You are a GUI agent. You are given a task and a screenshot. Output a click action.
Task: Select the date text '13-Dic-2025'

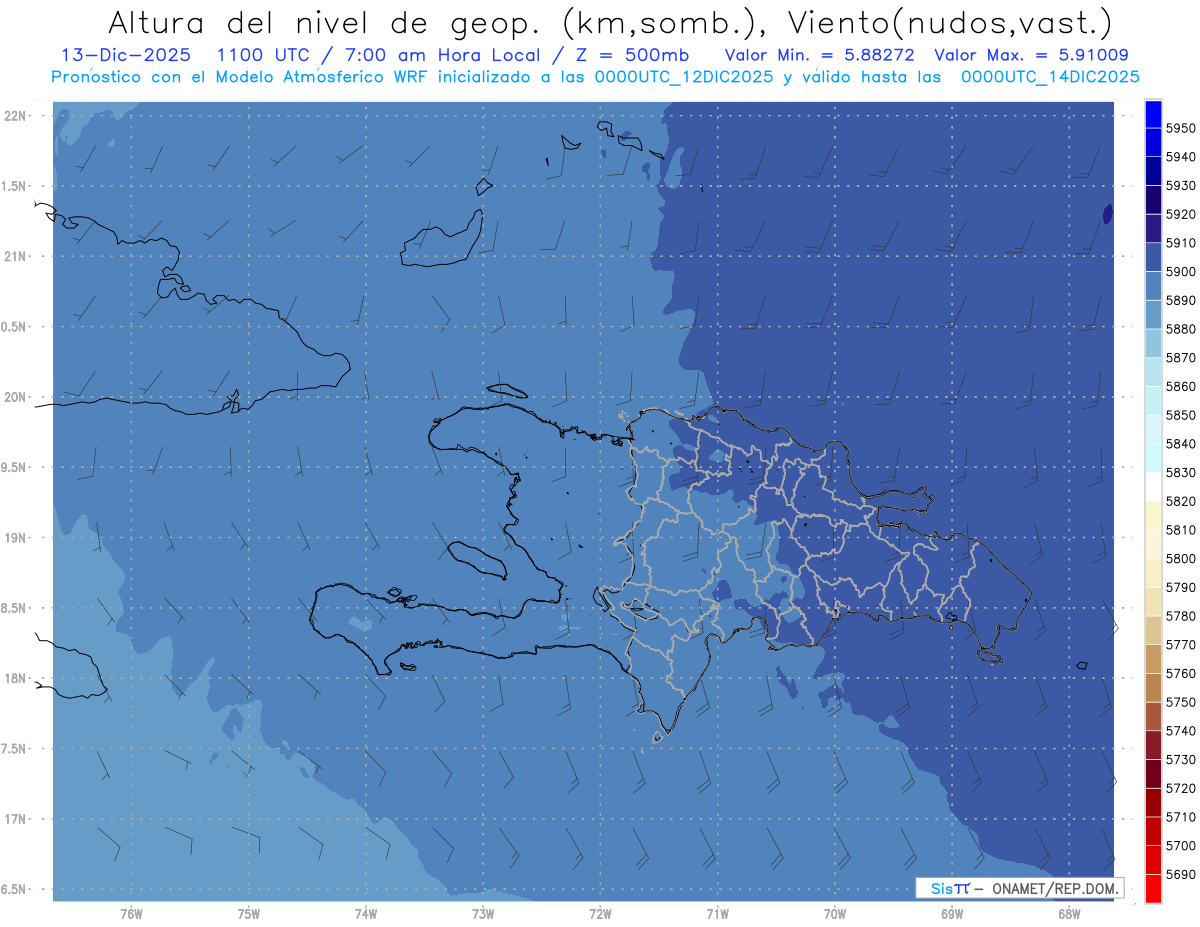coord(124,55)
